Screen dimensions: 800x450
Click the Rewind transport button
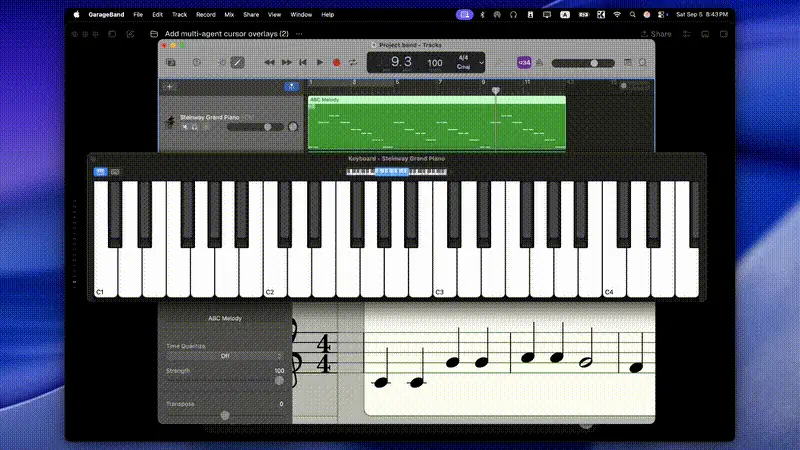269,63
